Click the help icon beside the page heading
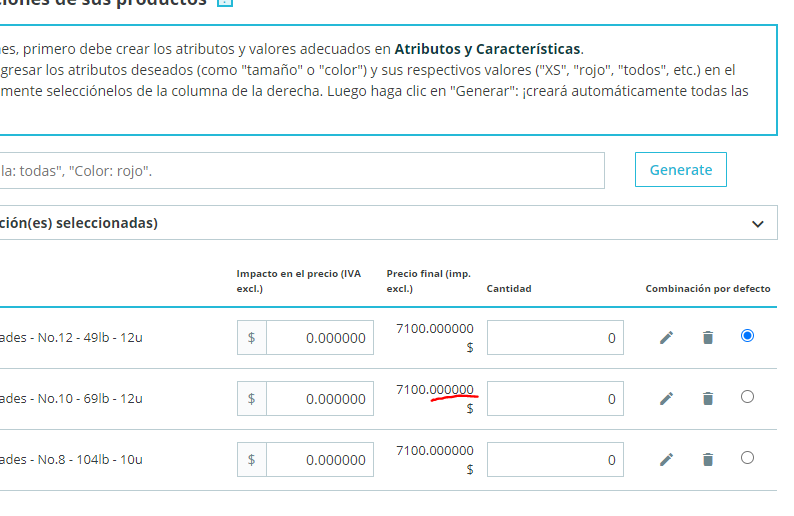 [x=225, y=2]
